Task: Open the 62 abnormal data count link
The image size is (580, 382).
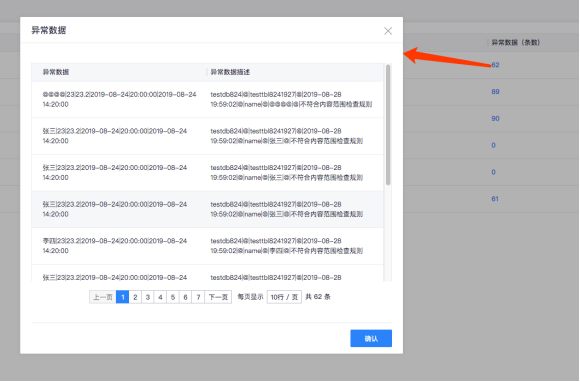Action: coord(495,65)
